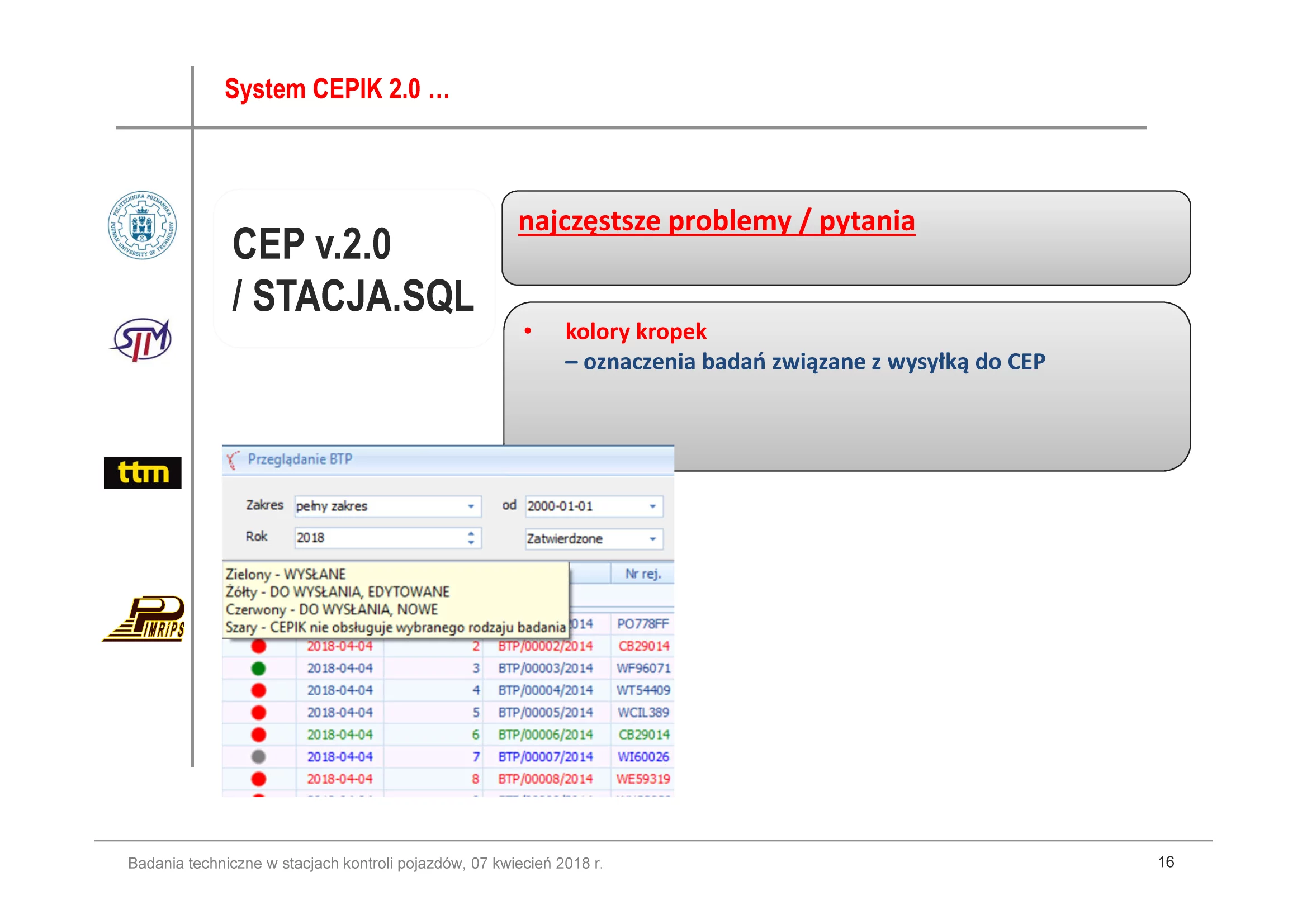The width and height of the screenshot is (1307, 924).
Task: Click green status dot of BTP/00003/2014
Action: [x=259, y=669]
